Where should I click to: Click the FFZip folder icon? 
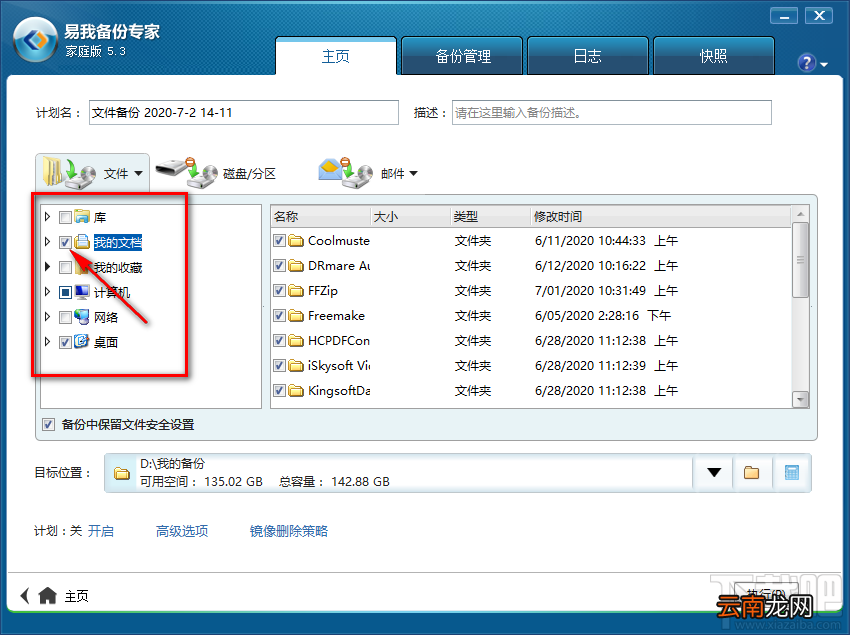point(296,291)
